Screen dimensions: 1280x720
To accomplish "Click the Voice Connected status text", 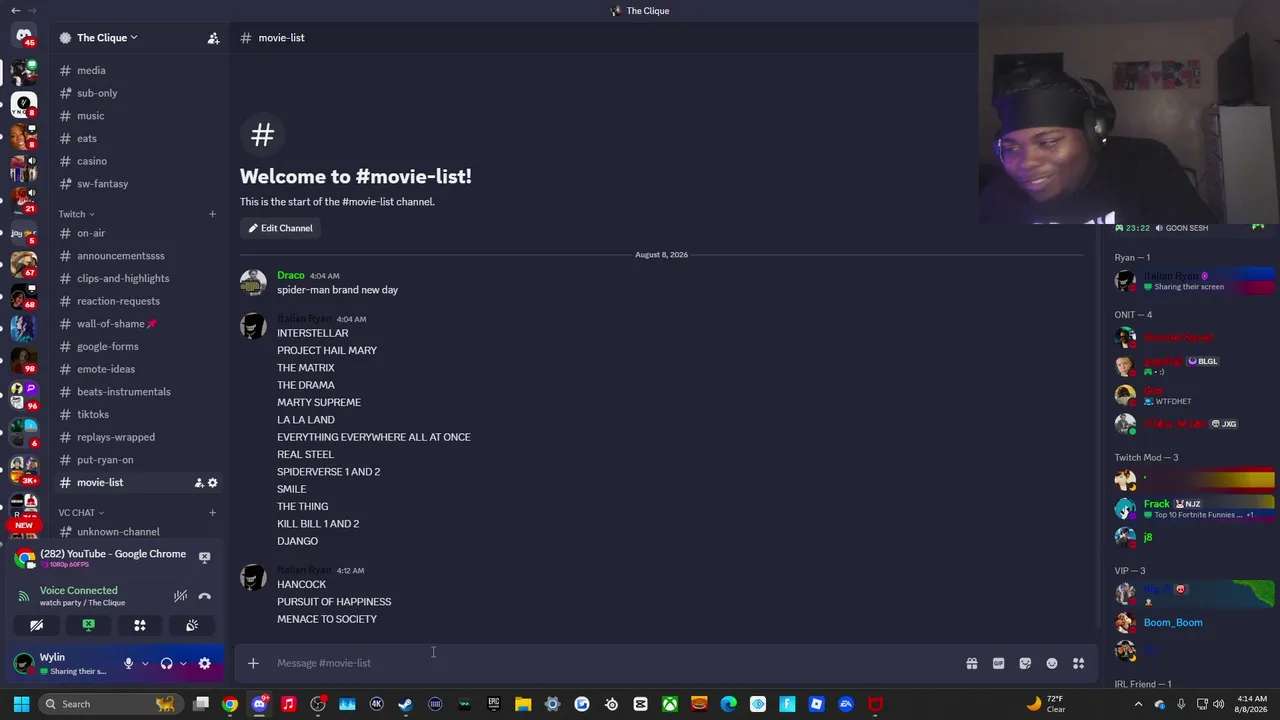I will point(78,591).
